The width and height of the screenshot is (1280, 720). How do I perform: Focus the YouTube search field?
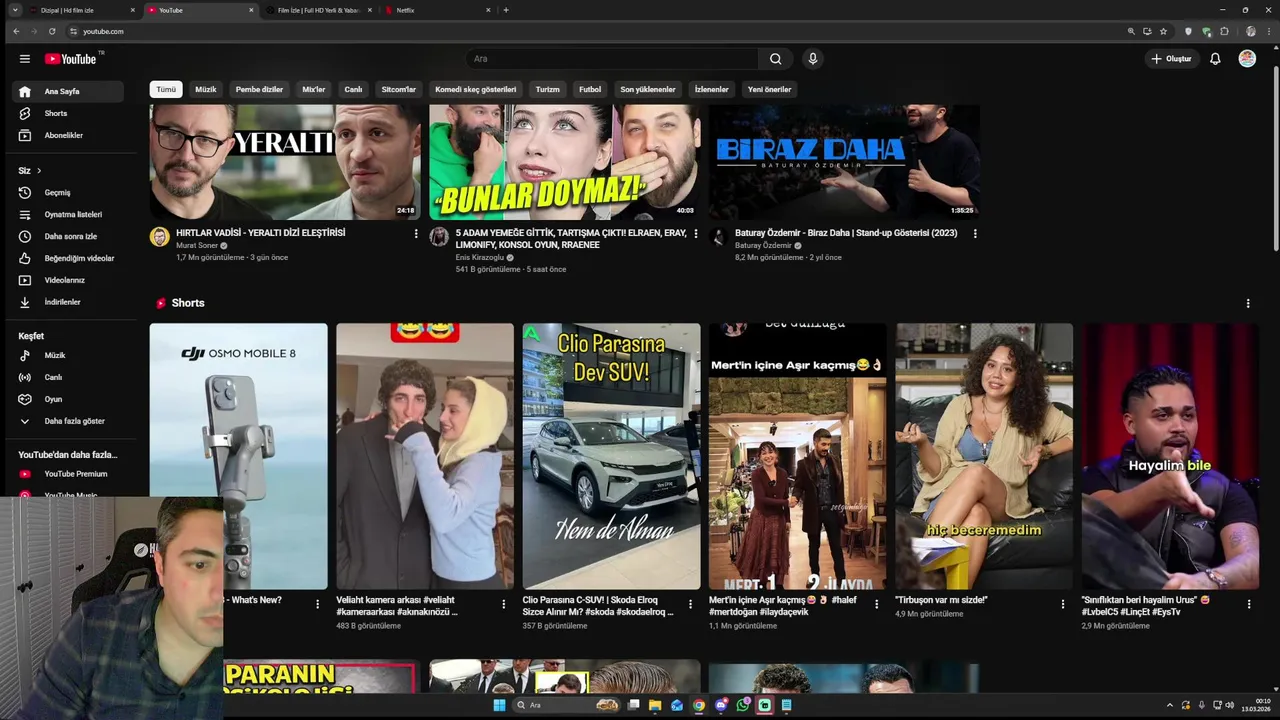coord(612,59)
